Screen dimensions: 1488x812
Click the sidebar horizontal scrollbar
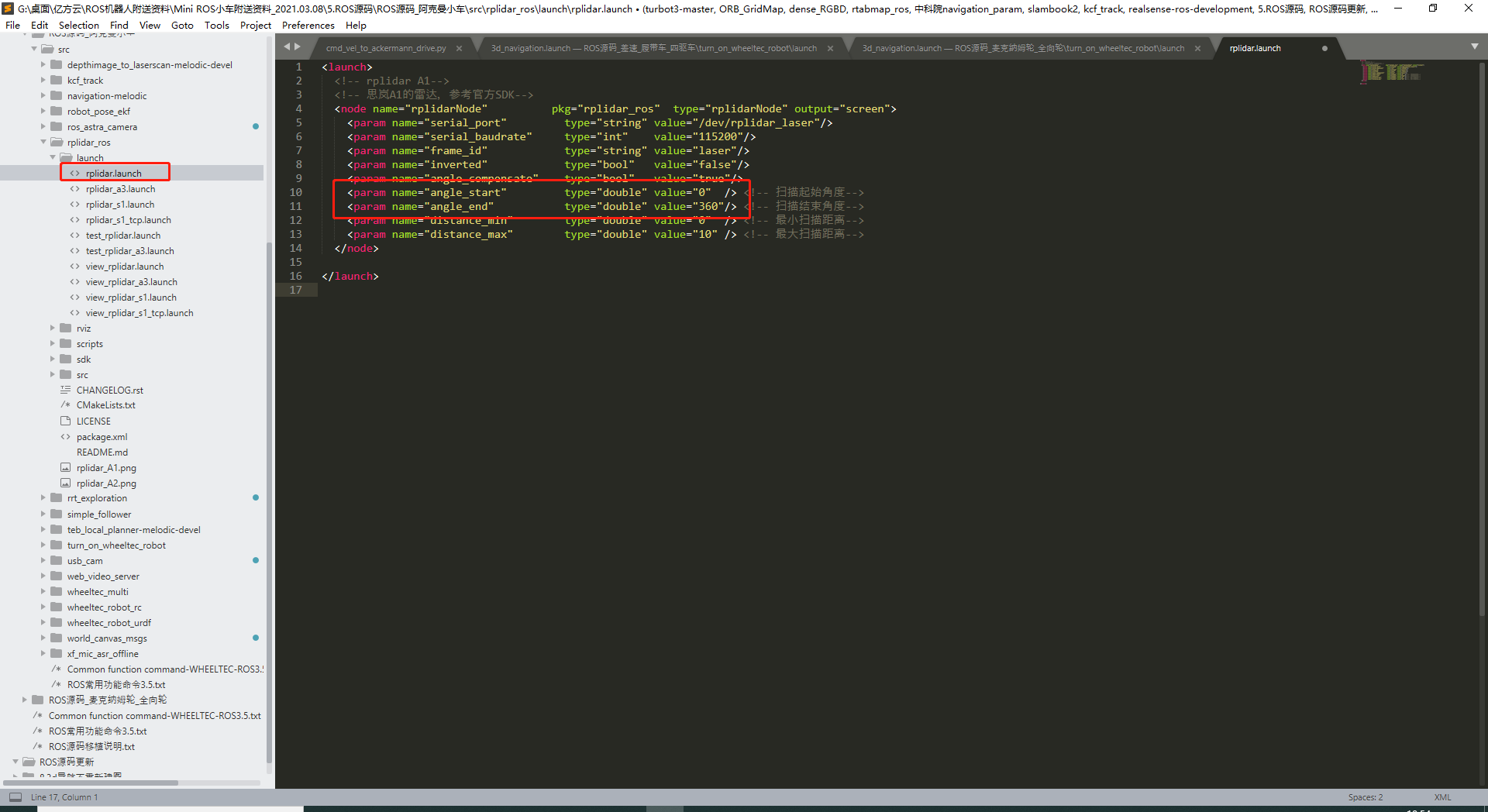tap(93, 783)
